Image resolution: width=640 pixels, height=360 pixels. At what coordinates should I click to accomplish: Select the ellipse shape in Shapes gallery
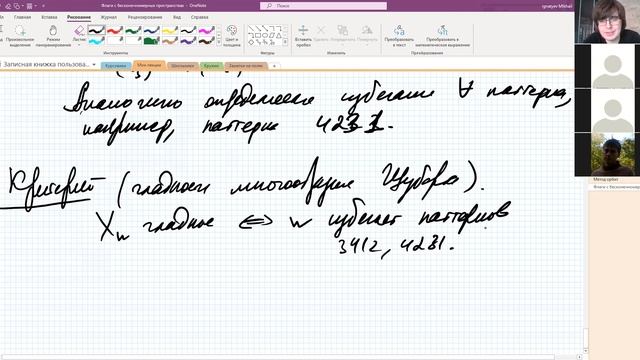265,36
